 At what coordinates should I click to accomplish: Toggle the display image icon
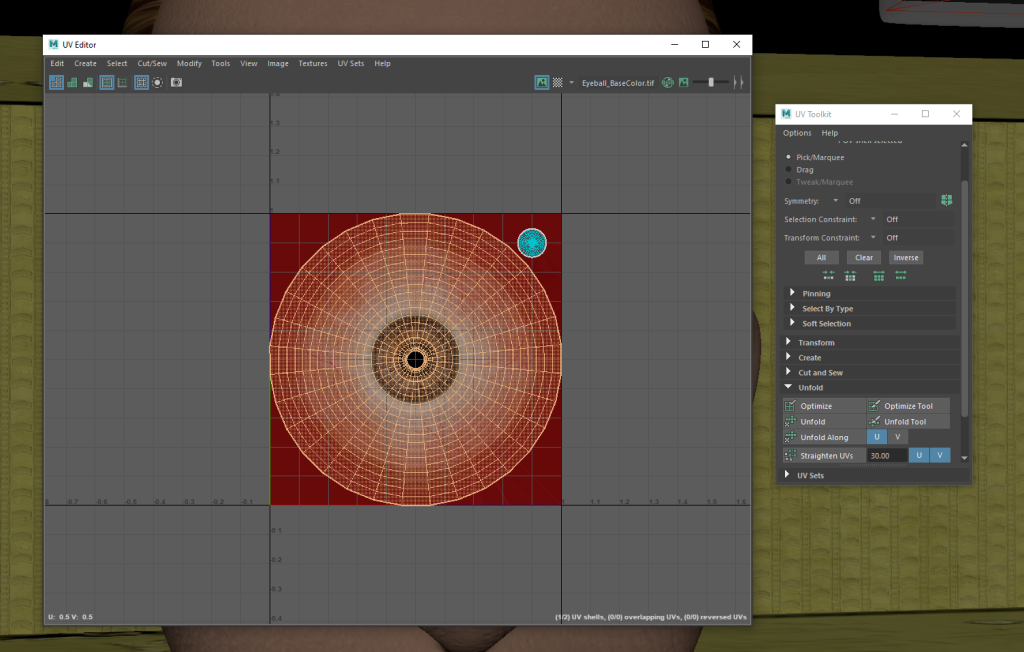point(541,82)
